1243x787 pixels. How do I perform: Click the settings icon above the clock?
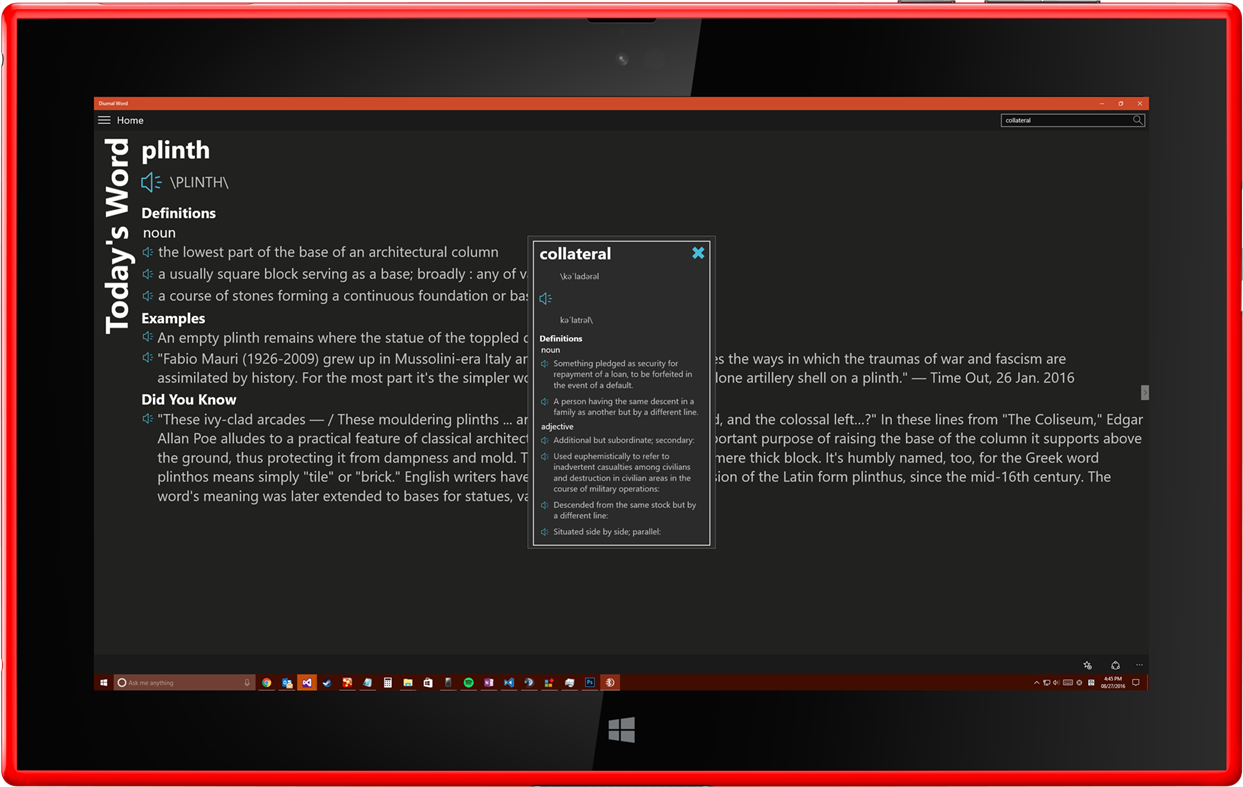[x=1086, y=665]
